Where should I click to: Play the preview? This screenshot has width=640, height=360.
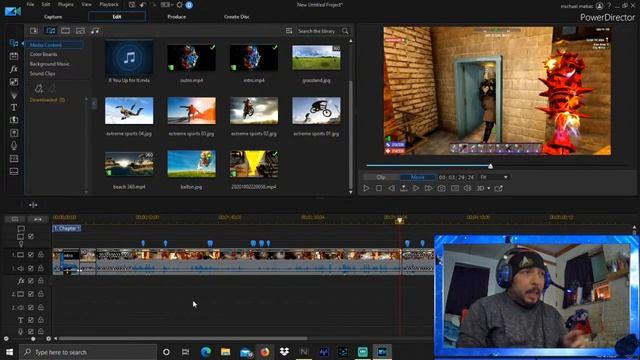(366, 188)
